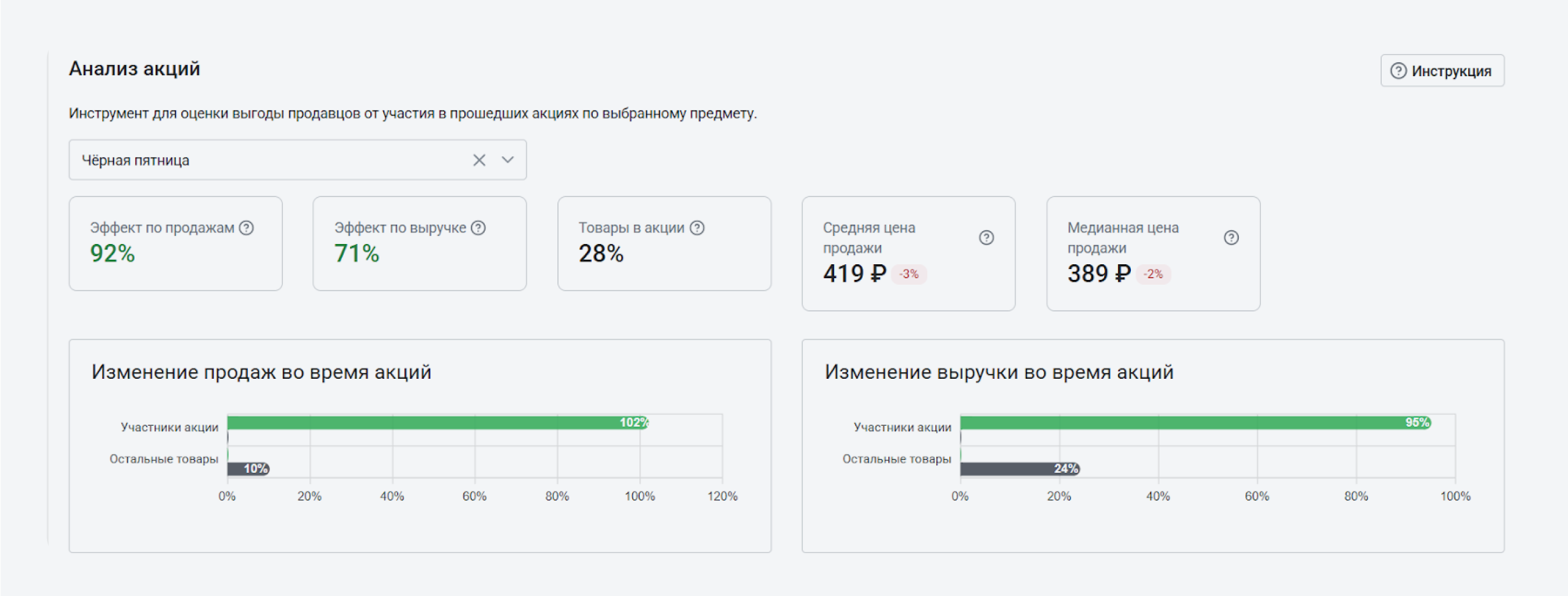Click the Анализ акций heading
Image resolution: width=1568 pixels, height=596 pixels.
(x=135, y=69)
